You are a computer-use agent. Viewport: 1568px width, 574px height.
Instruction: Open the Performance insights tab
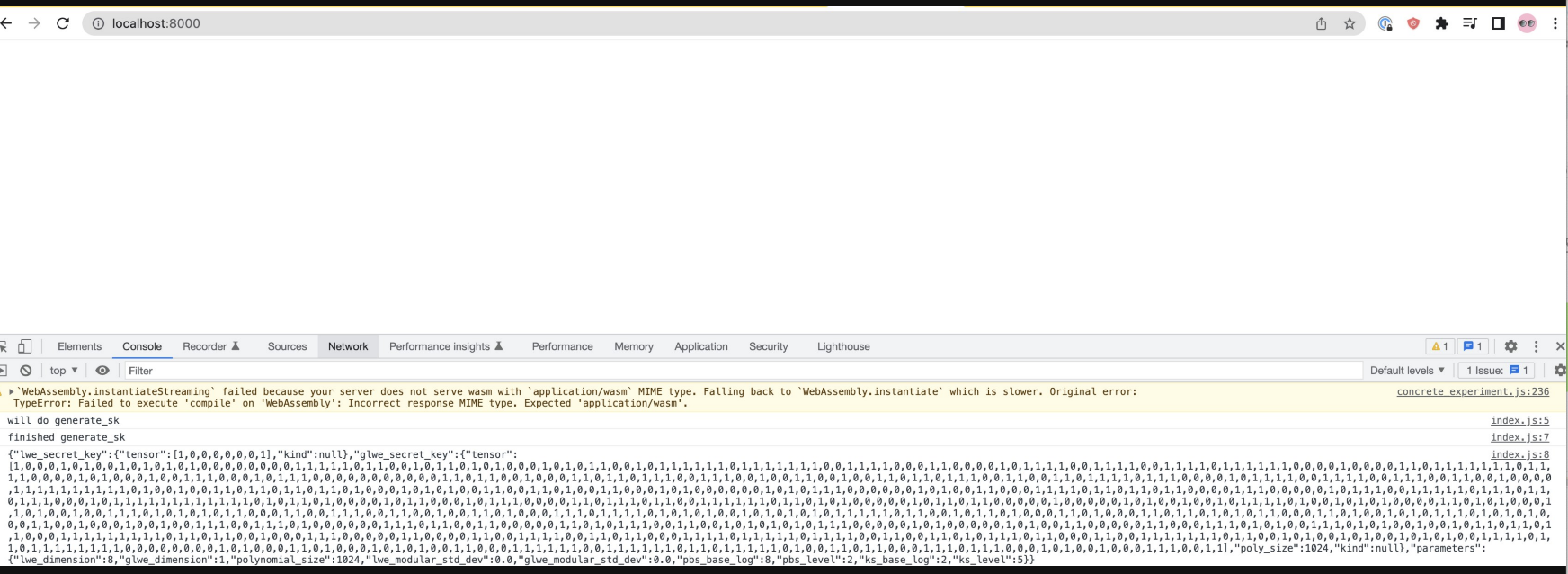(446, 346)
